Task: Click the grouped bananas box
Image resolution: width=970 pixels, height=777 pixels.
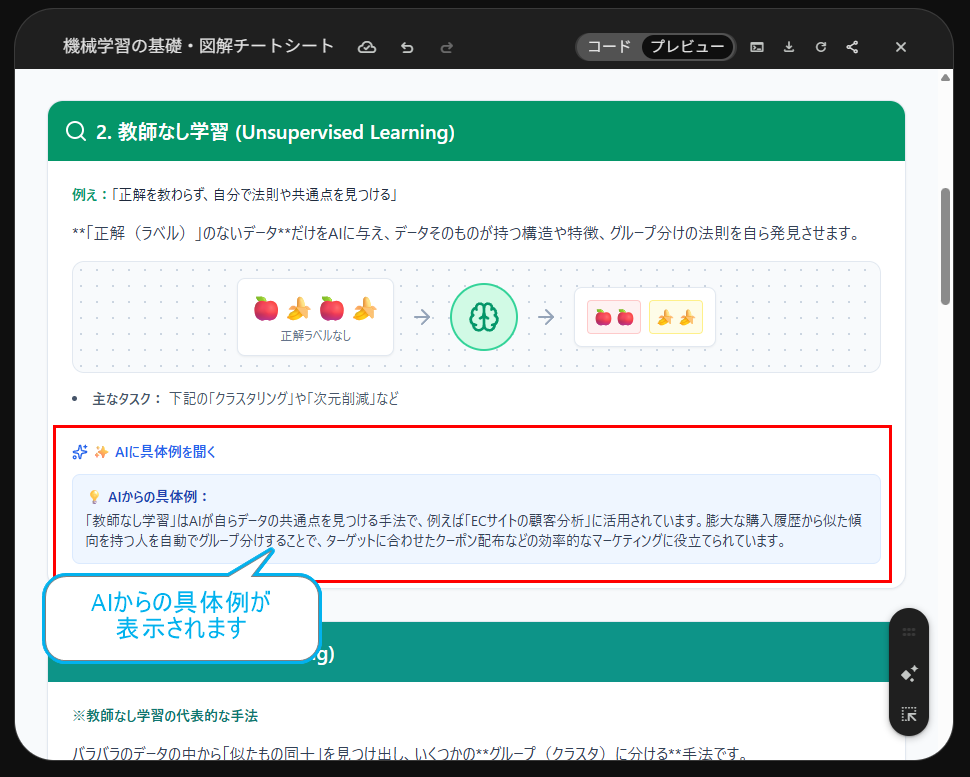Action: [676, 317]
